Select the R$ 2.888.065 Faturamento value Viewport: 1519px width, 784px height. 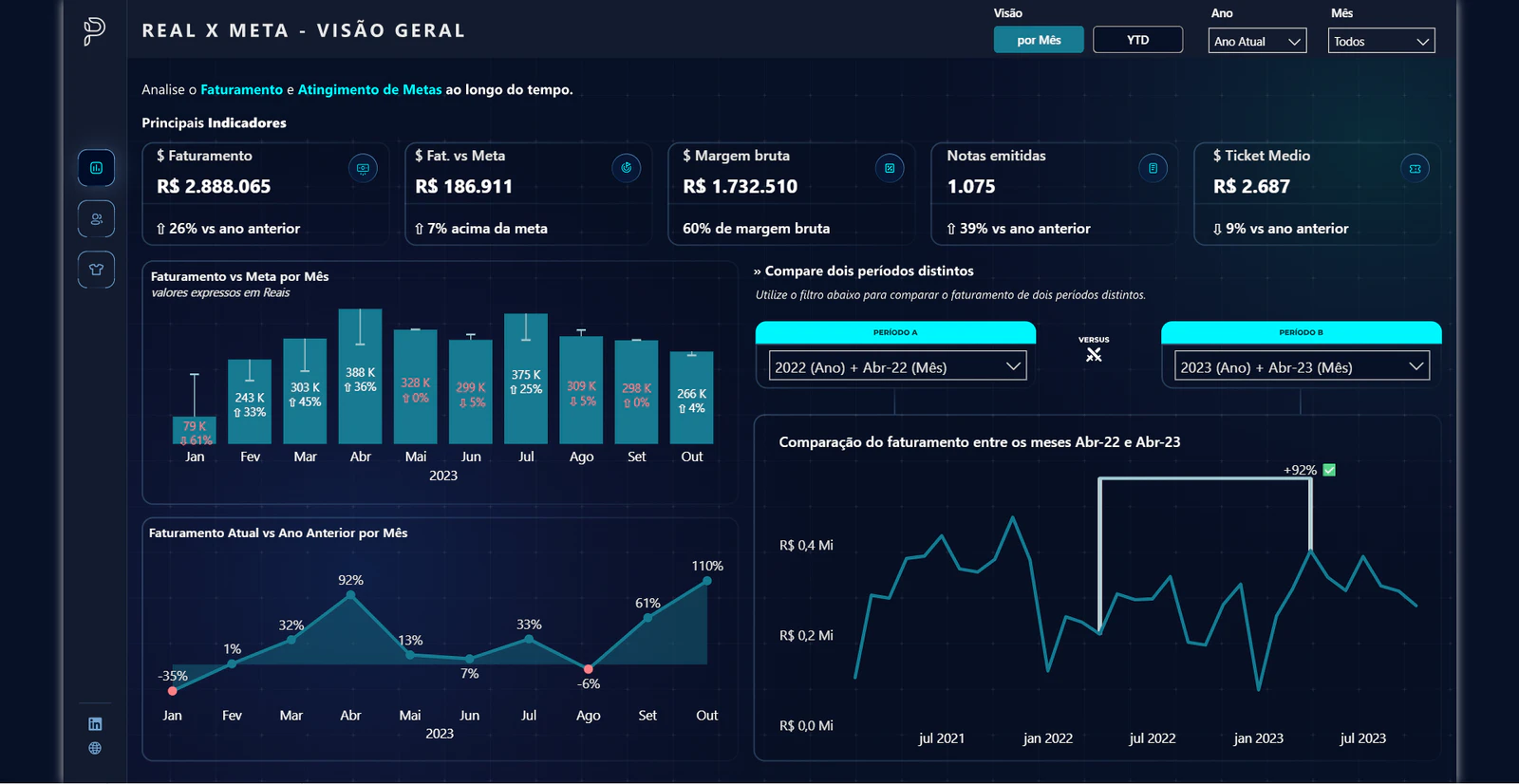click(x=214, y=187)
